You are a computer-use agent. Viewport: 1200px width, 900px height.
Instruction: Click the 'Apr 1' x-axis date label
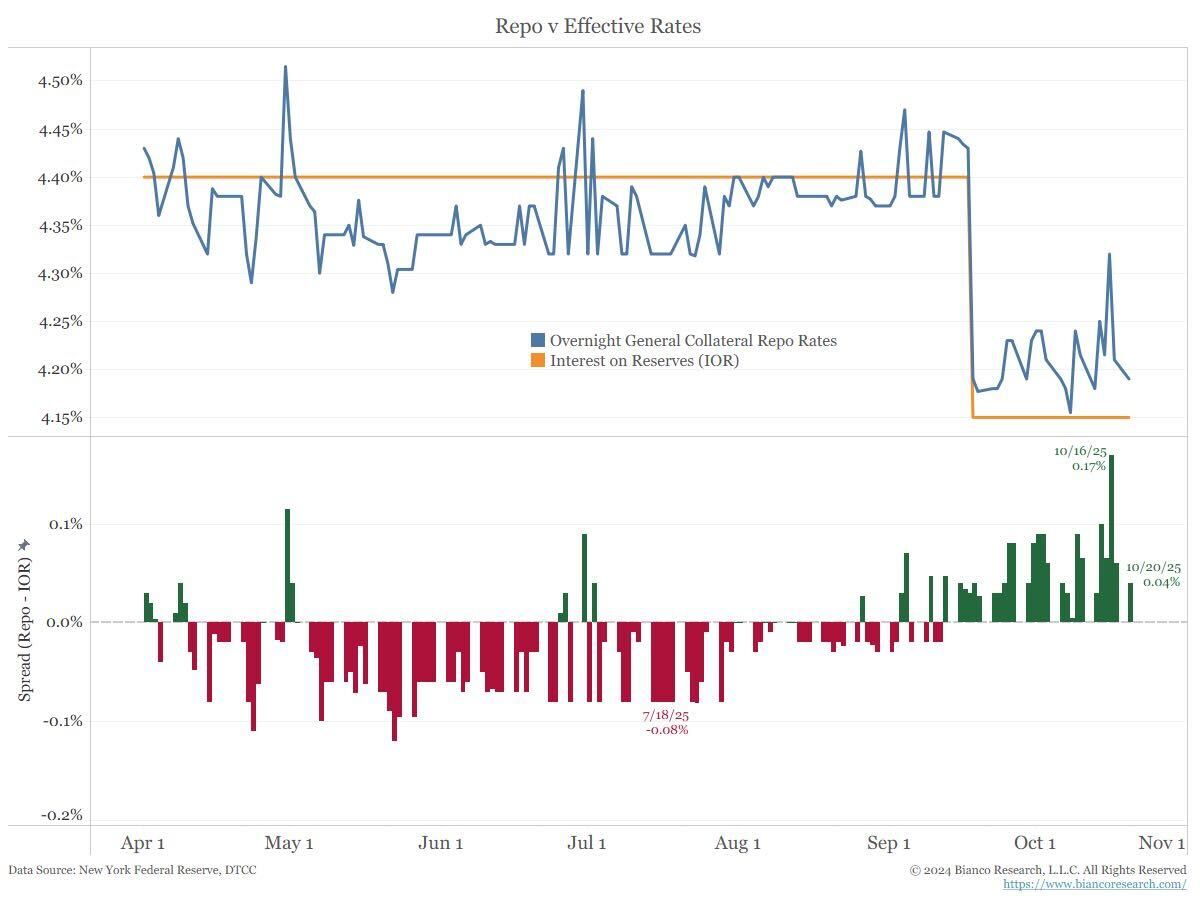[x=142, y=843]
